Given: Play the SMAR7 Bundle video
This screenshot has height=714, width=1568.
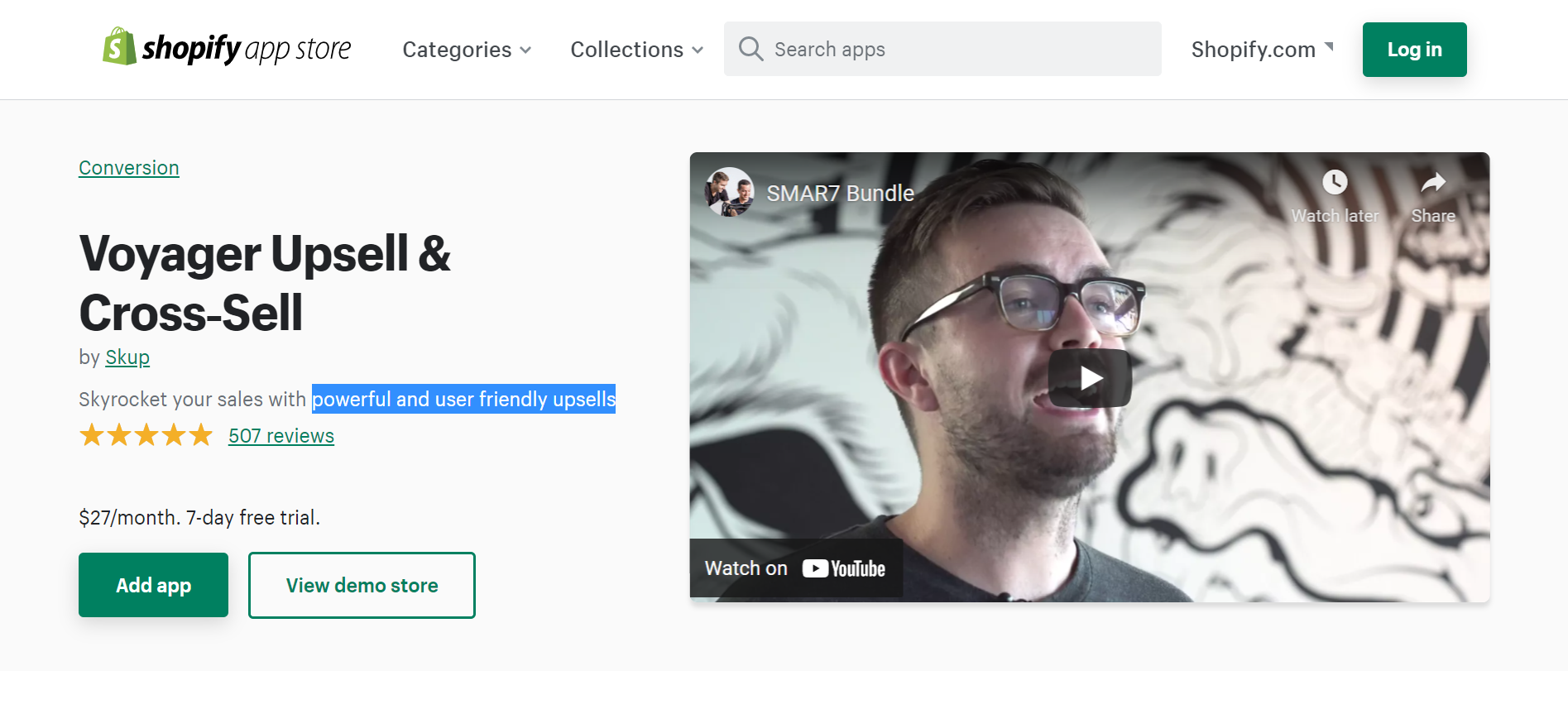Looking at the screenshot, I should click(x=1090, y=378).
